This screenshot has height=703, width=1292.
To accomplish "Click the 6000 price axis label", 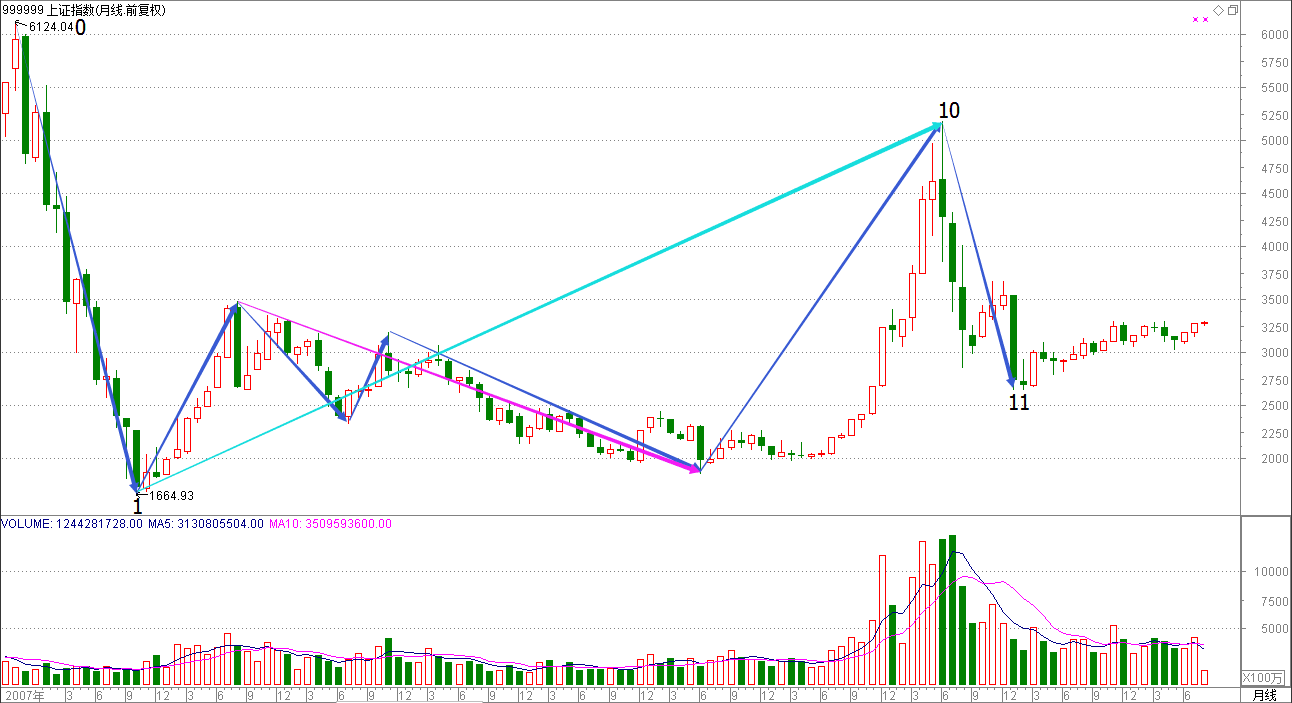I will (1276, 35).
